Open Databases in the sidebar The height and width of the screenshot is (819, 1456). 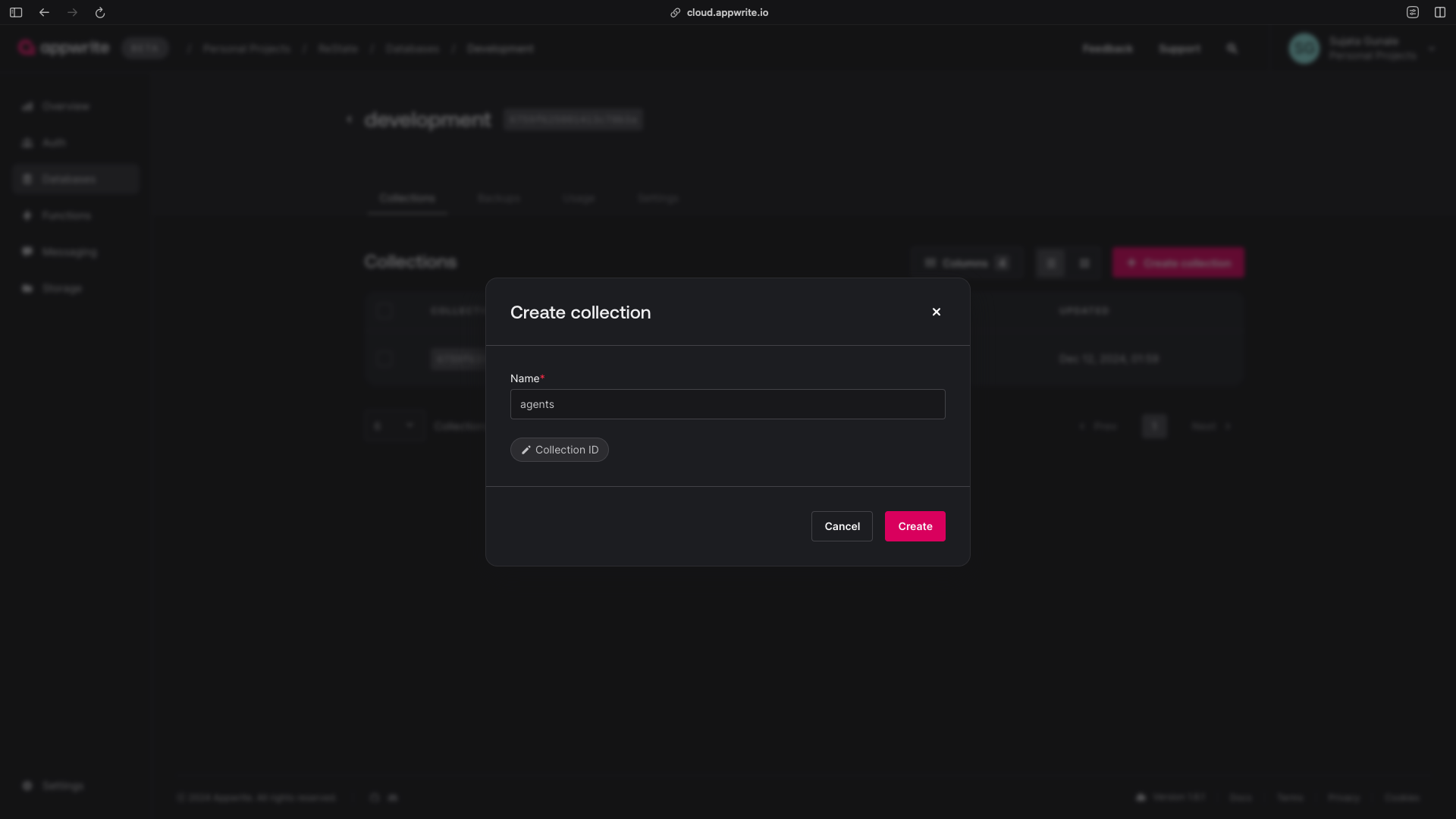click(68, 179)
